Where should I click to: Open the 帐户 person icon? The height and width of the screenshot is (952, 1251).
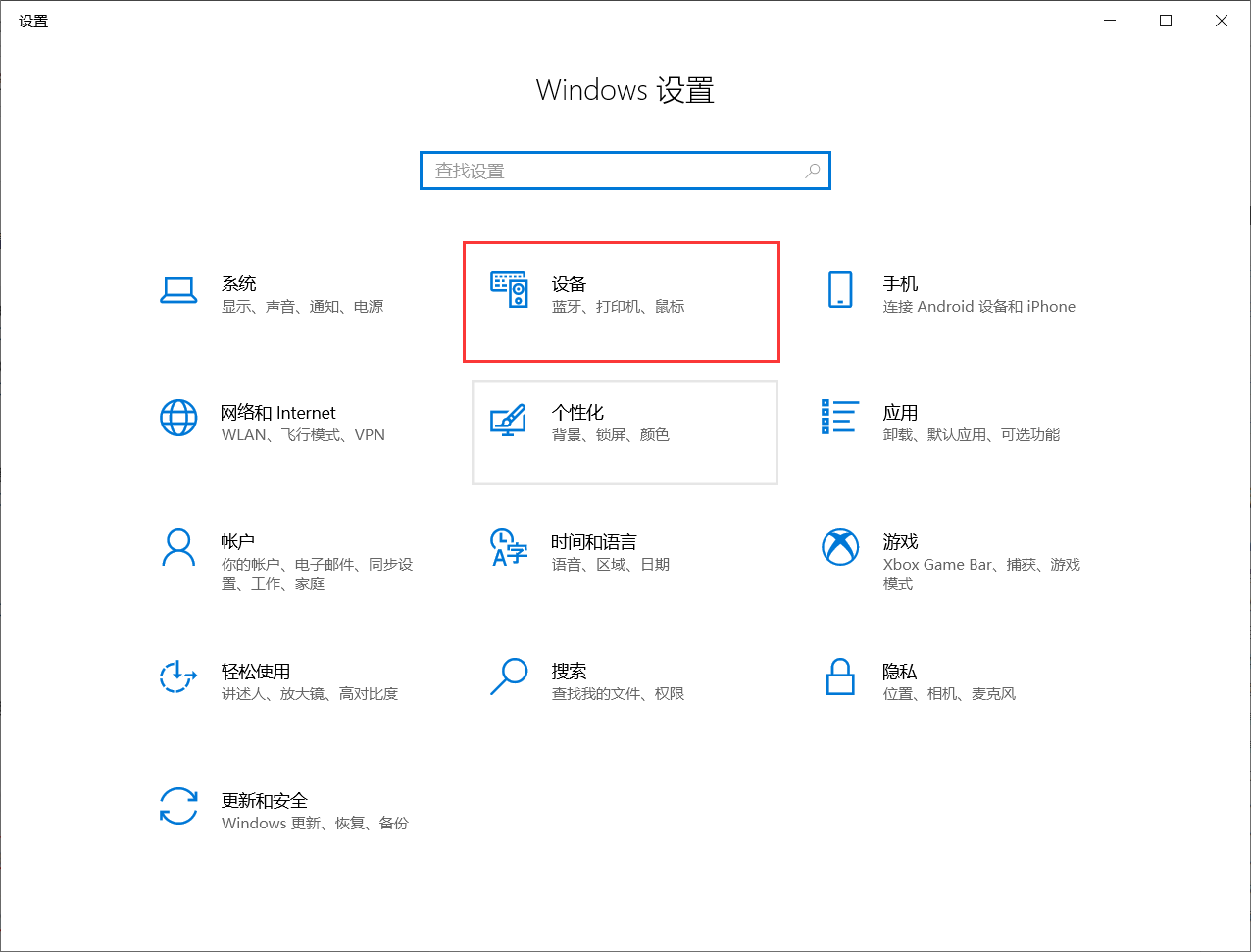click(x=178, y=547)
